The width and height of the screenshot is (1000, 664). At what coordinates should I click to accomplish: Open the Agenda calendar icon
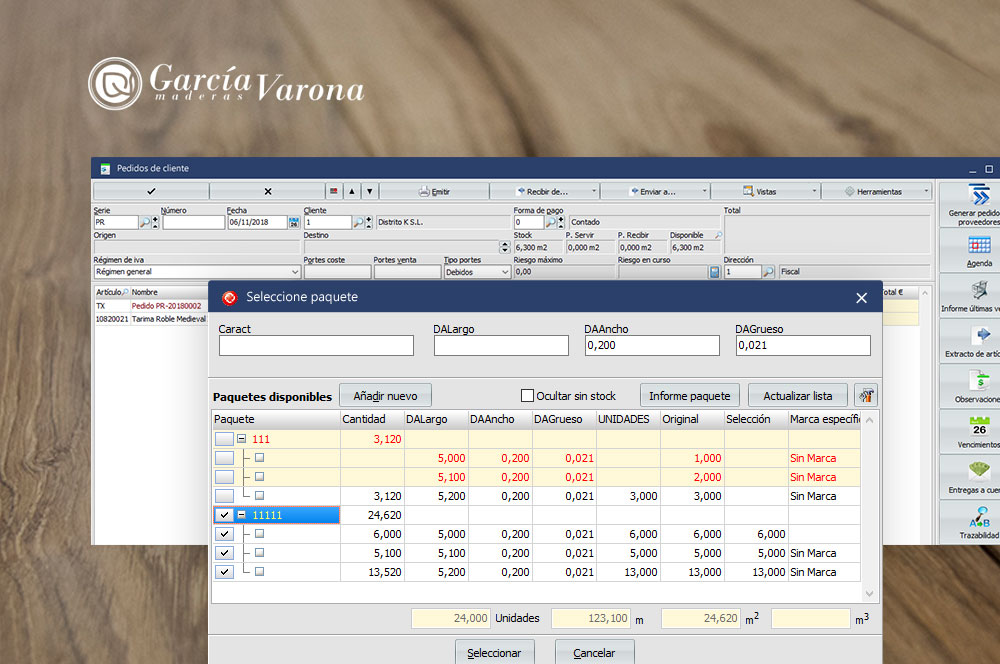(979, 245)
